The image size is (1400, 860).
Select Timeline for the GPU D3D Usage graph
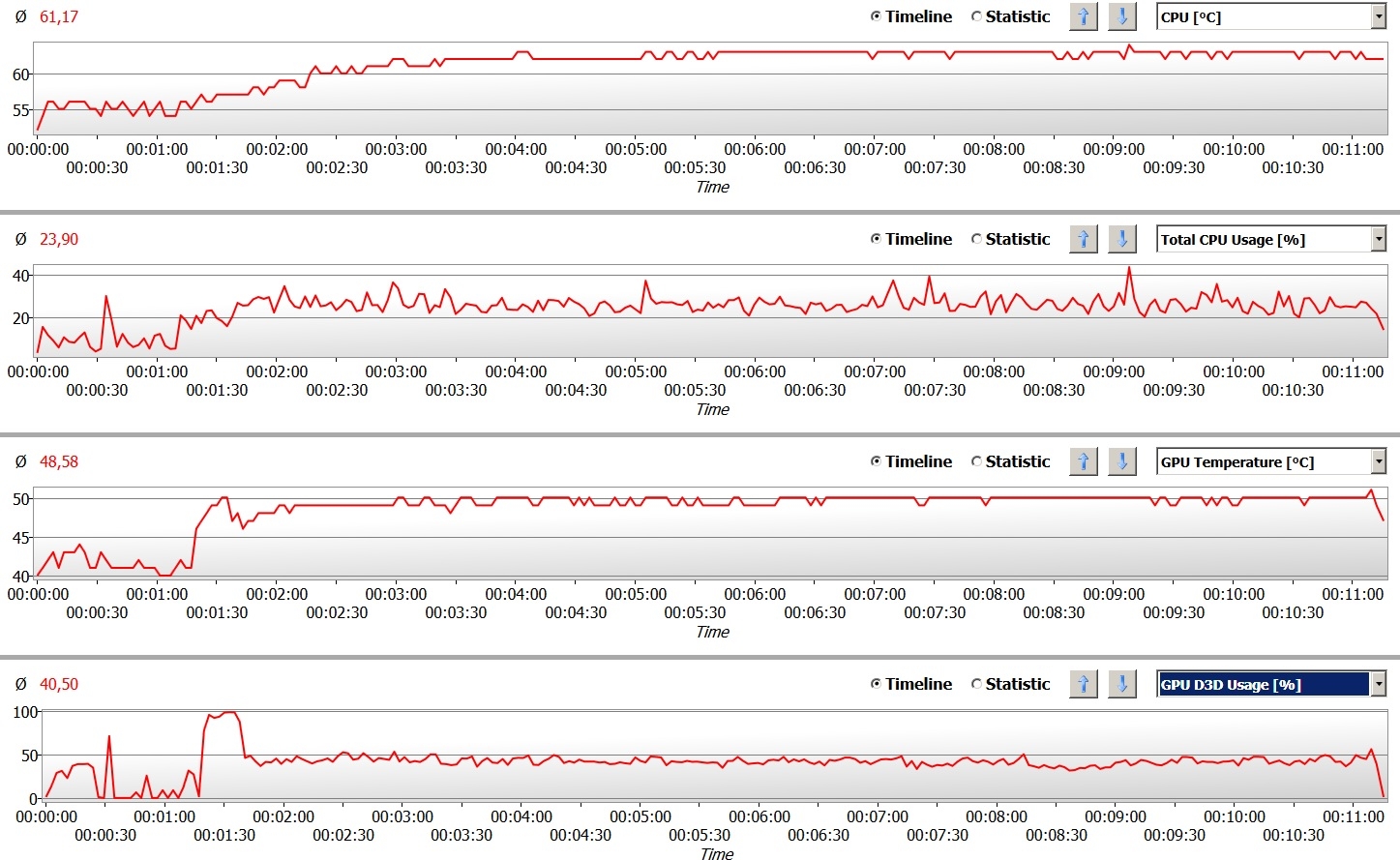pos(911,684)
